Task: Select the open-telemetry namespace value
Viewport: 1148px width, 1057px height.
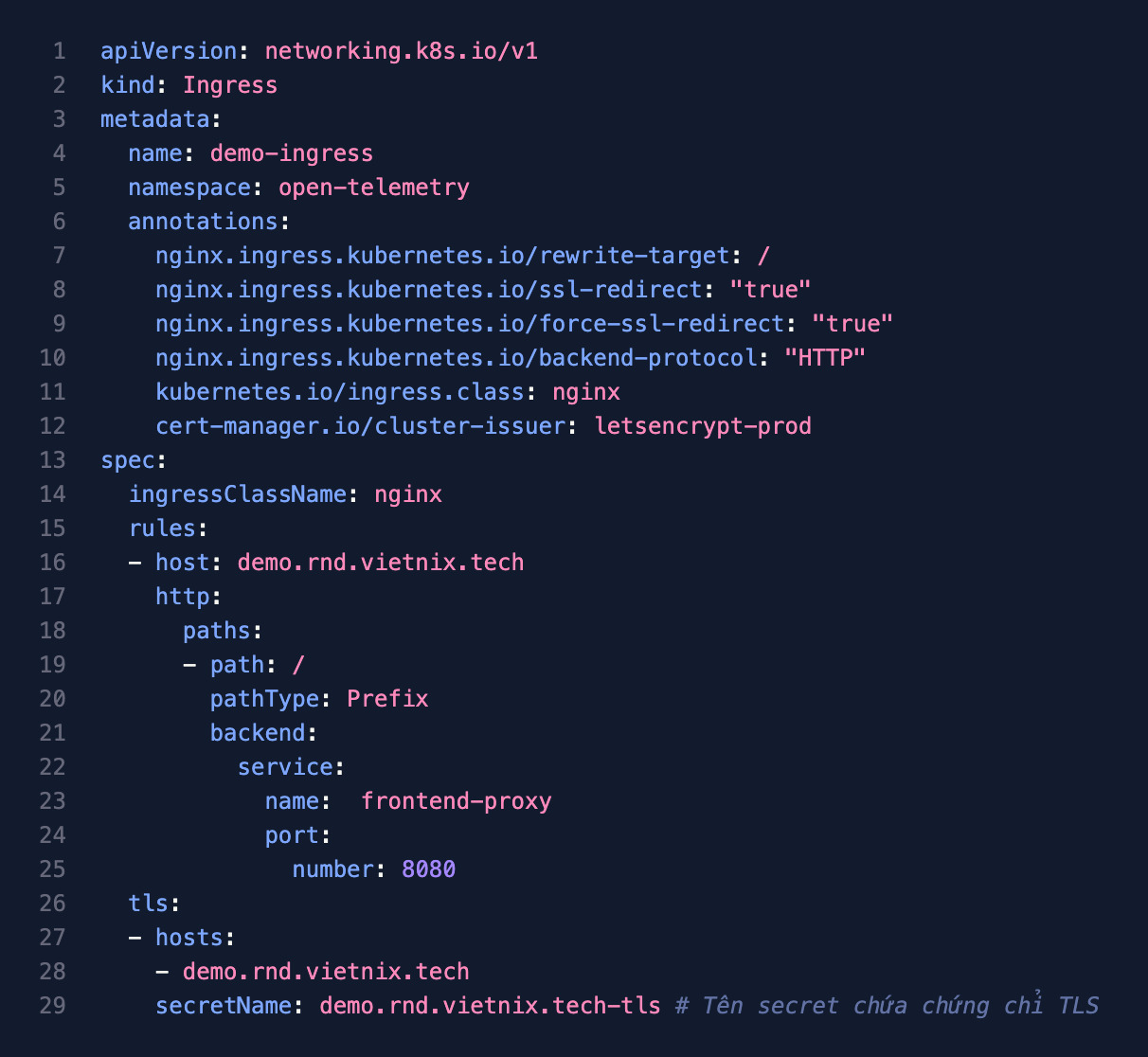Action: coord(373,188)
